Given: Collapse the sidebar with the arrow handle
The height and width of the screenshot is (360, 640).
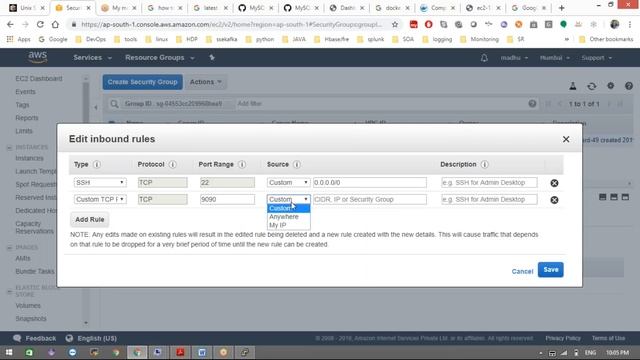Looking at the screenshot, I should pyautogui.click(x=96, y=108).
